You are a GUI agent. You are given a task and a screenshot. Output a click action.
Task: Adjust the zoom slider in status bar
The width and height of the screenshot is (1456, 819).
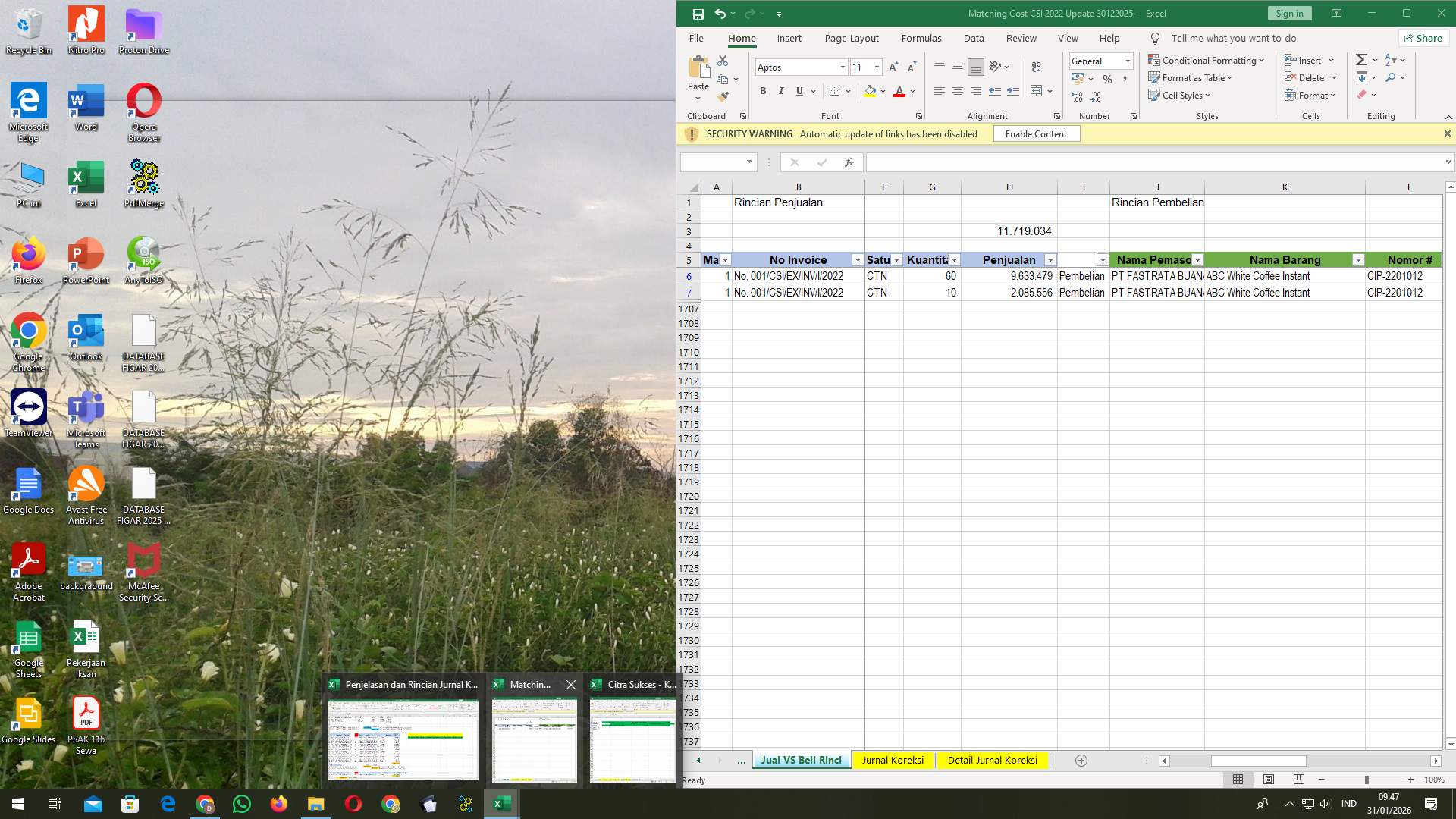[x=1365, y=780]
